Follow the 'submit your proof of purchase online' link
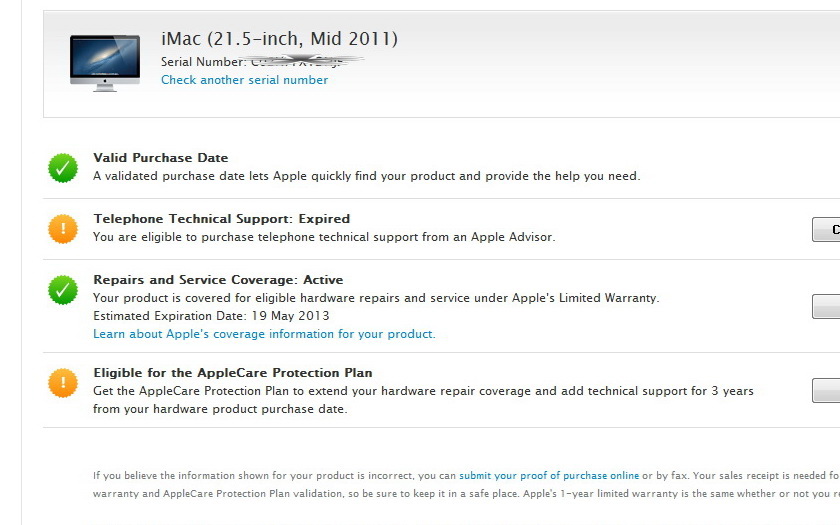840x525 pixels. [x=549, y=476]
